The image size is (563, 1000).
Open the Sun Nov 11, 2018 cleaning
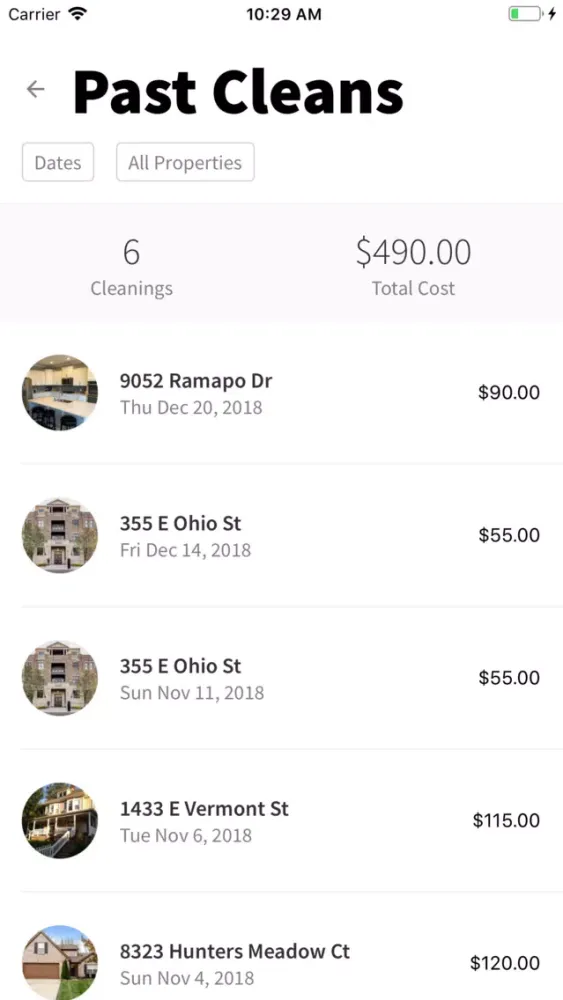(x=281, y=678)
